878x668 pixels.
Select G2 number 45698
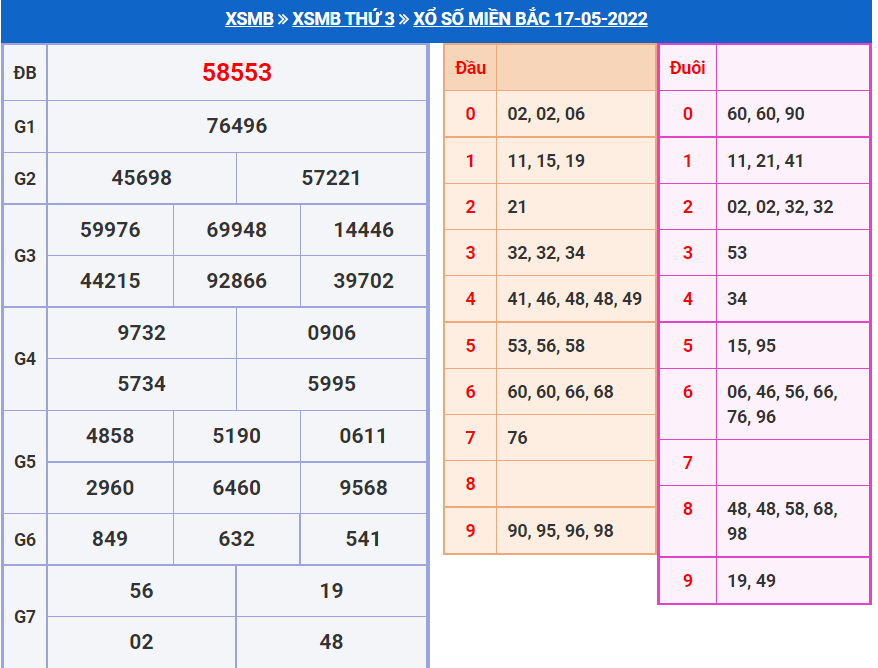click(x=142, y=178)
